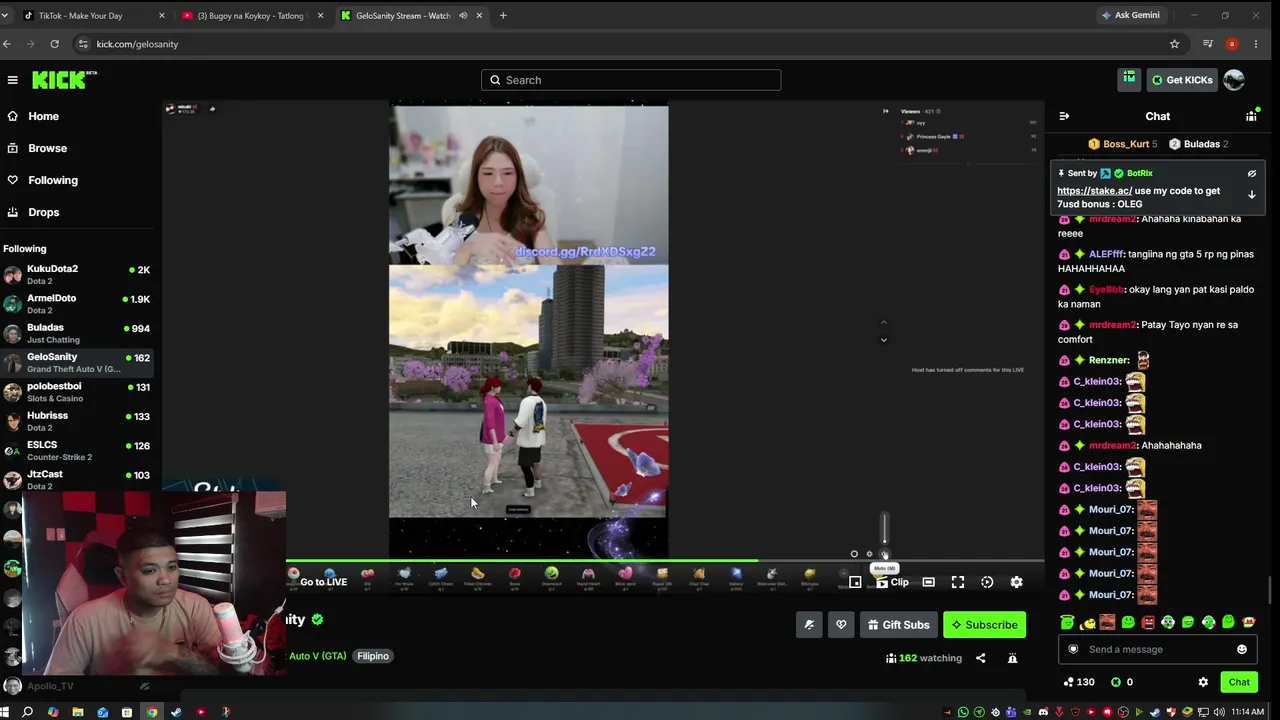Open share options for the stream

tap(980, 658)
